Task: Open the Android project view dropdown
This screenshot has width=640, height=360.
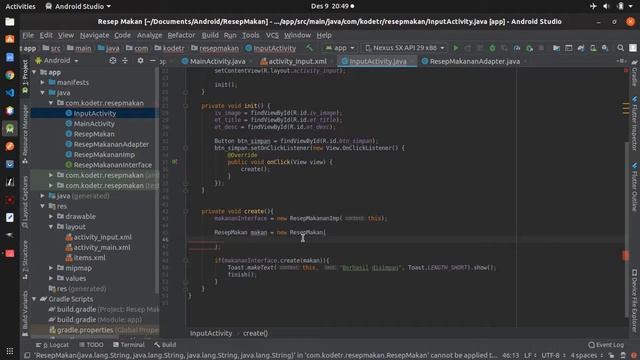Action: pyautogui.click(x=57, y=60)
